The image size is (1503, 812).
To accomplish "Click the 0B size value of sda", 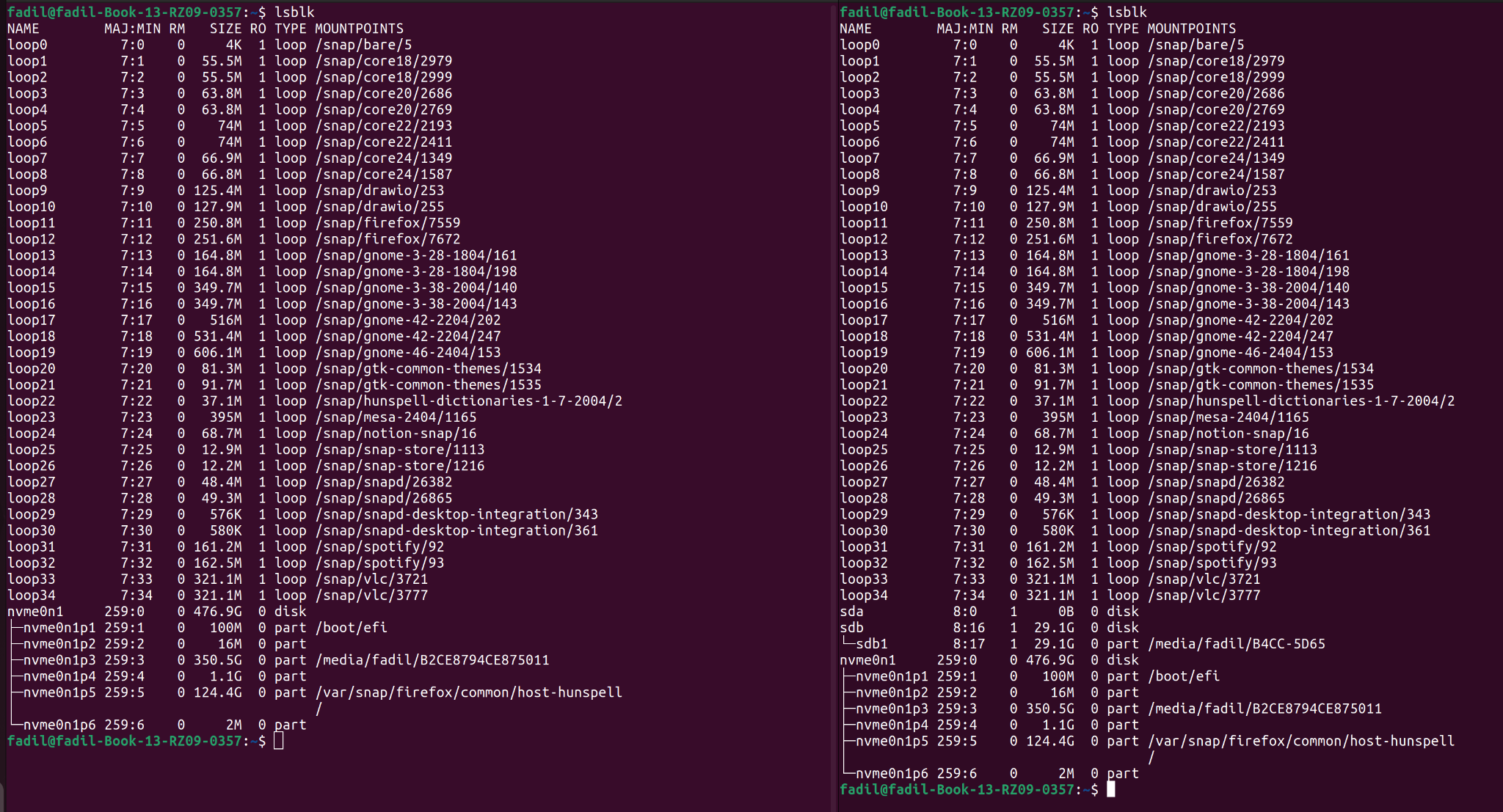I will (1066, 612).
